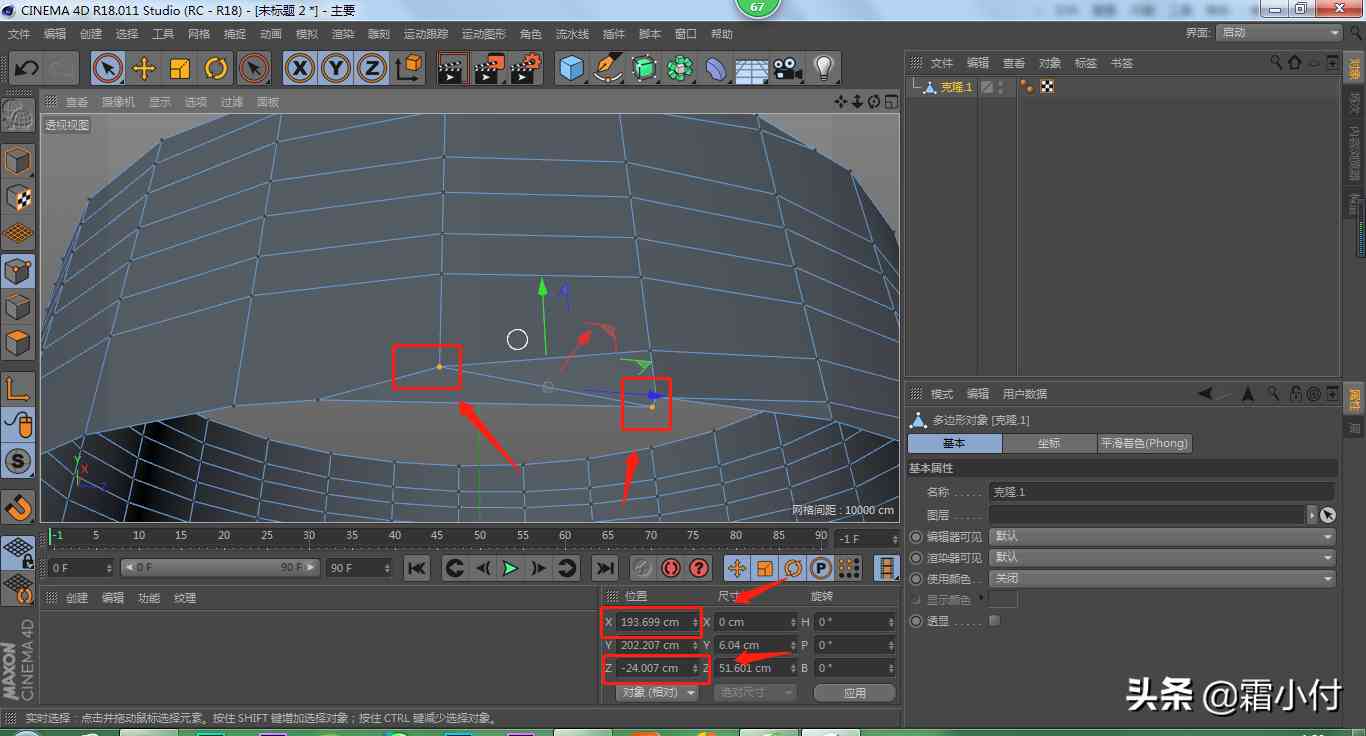Tick the 透显 (X-Ray) checkbox
This screenshot has height=736, width=1366.
(x=994, y=621)
